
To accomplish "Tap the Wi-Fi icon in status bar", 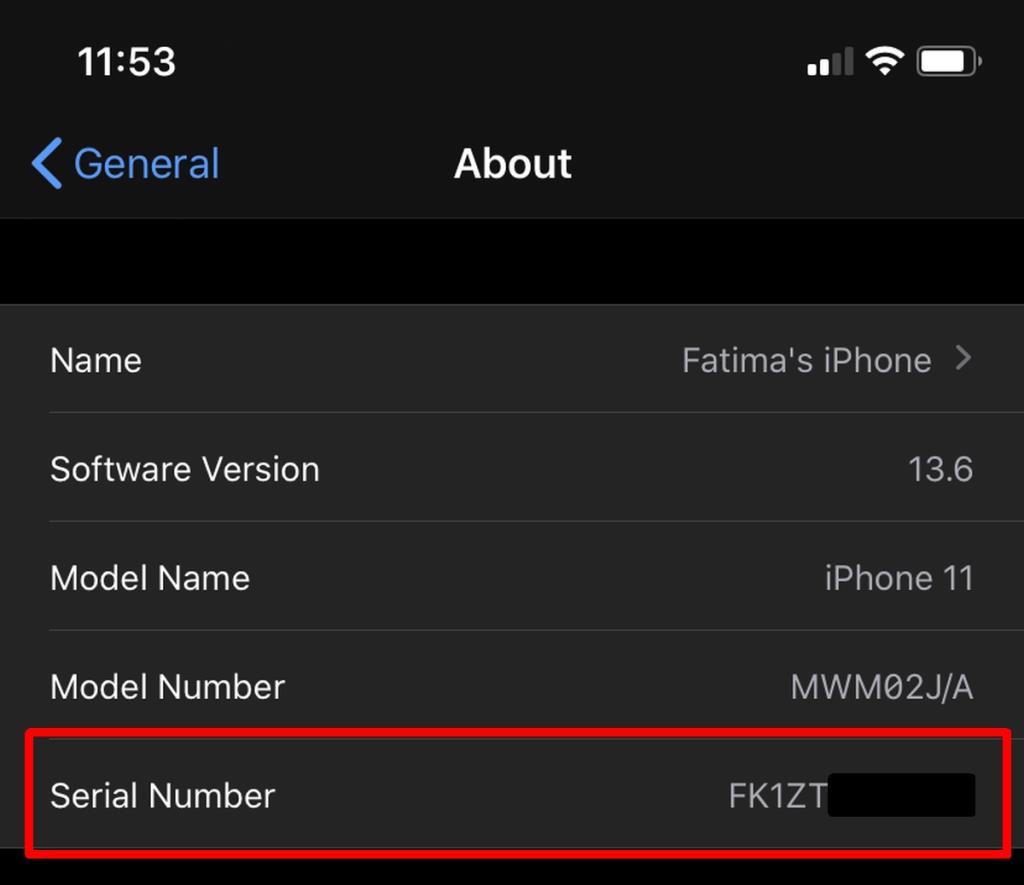I will [886, 60].
